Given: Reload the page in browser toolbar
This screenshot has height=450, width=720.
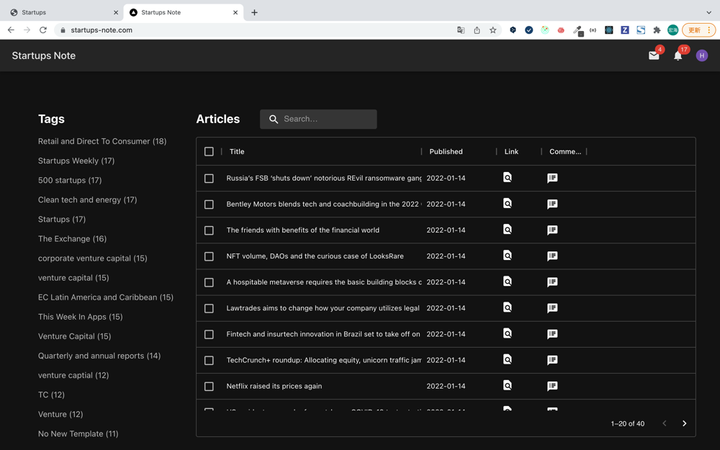Looking at the screenshot, I should point(43,30).
